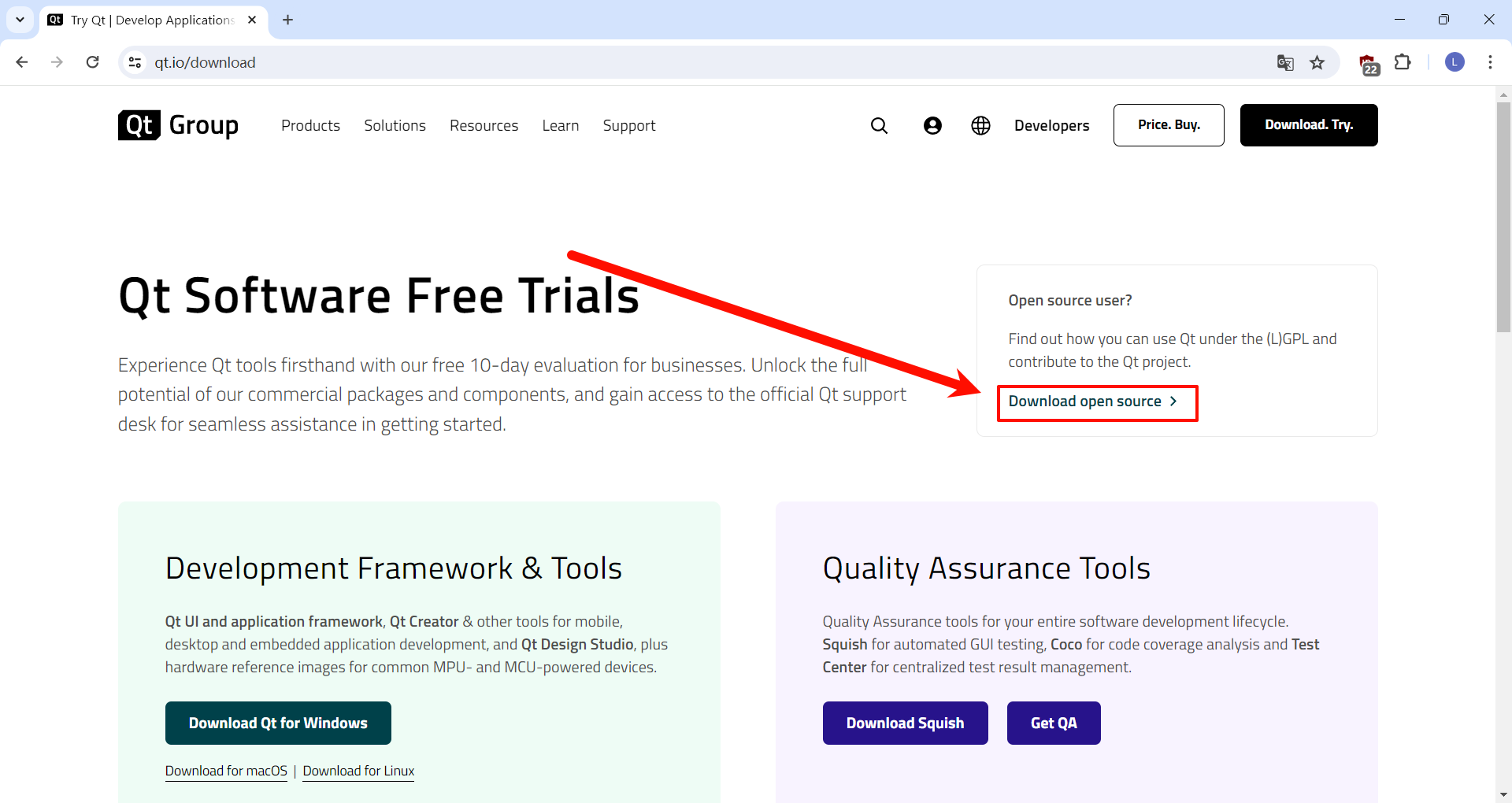Bookmark this page with the star icon
This screenshot has height=803, width=1512.
1317,63
